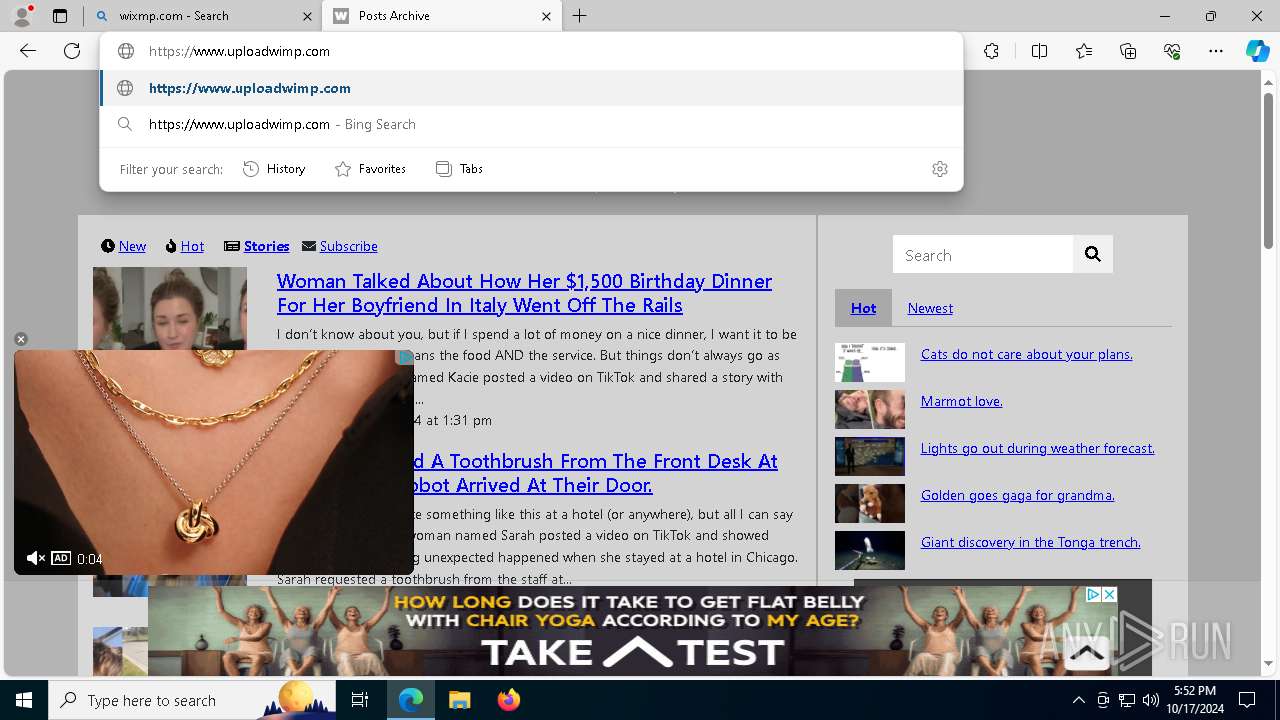Show hidden system tray icons
Image resolution: width=1280 pixels, height=720 pixels.
[1078, 700]
